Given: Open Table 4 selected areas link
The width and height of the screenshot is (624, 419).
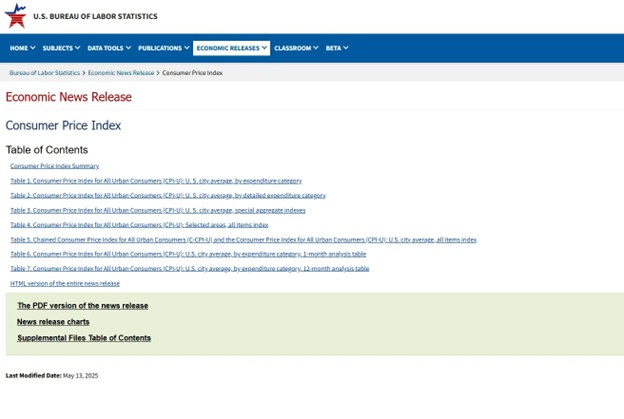Looking at the screenshot, I should (139, 225).
